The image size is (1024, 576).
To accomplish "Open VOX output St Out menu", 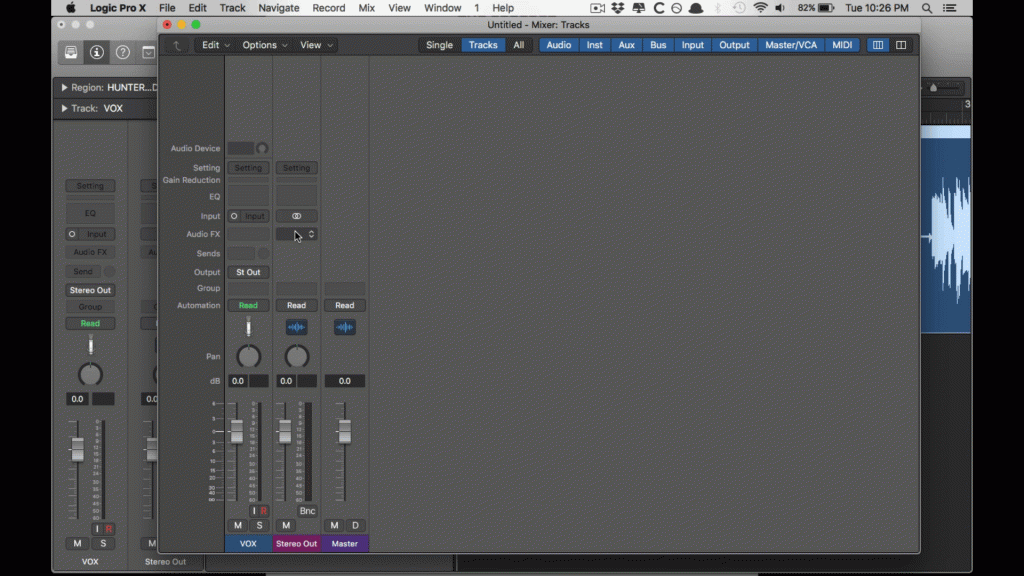I will pos(248,272).
